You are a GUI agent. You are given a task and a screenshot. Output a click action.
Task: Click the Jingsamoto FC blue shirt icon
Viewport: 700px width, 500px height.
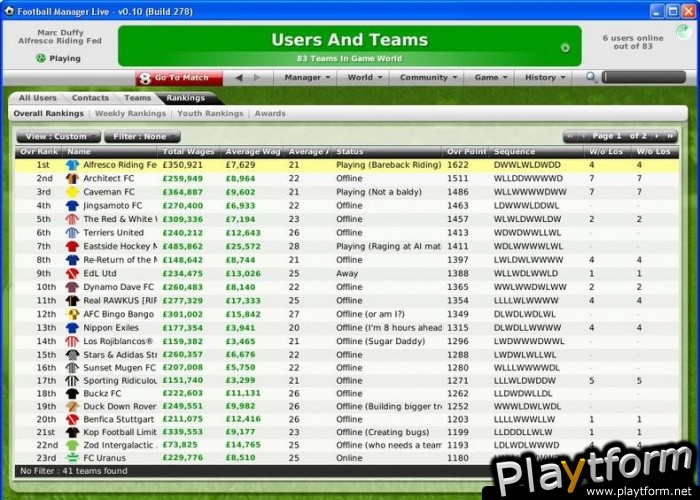(72, 206)
